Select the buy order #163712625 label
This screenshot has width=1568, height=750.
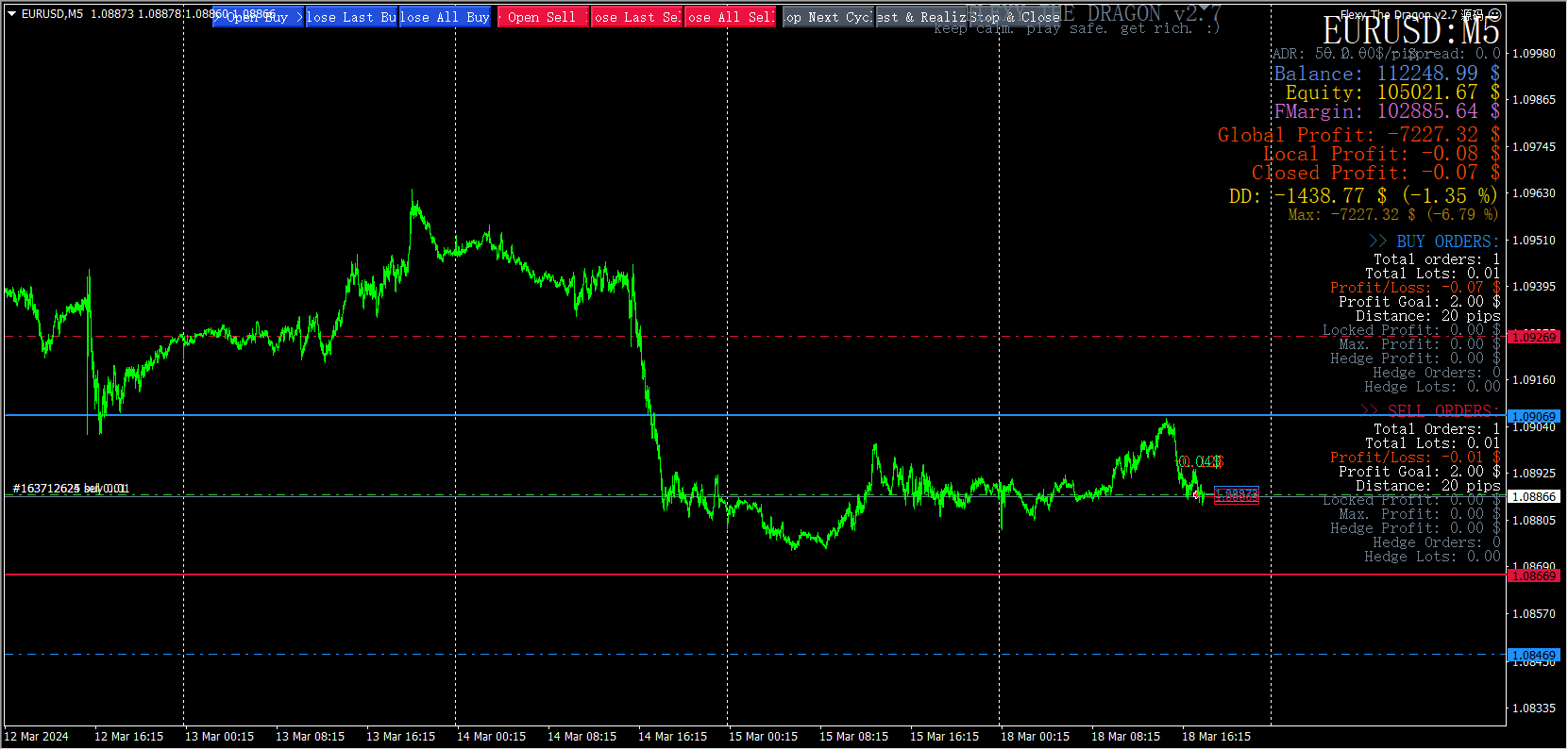point(69,489)
